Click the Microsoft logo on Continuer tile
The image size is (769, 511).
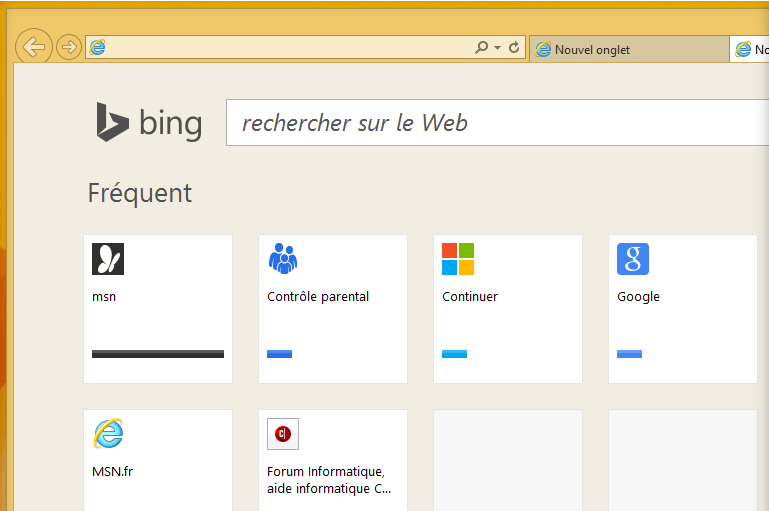(x=458, y=259)
